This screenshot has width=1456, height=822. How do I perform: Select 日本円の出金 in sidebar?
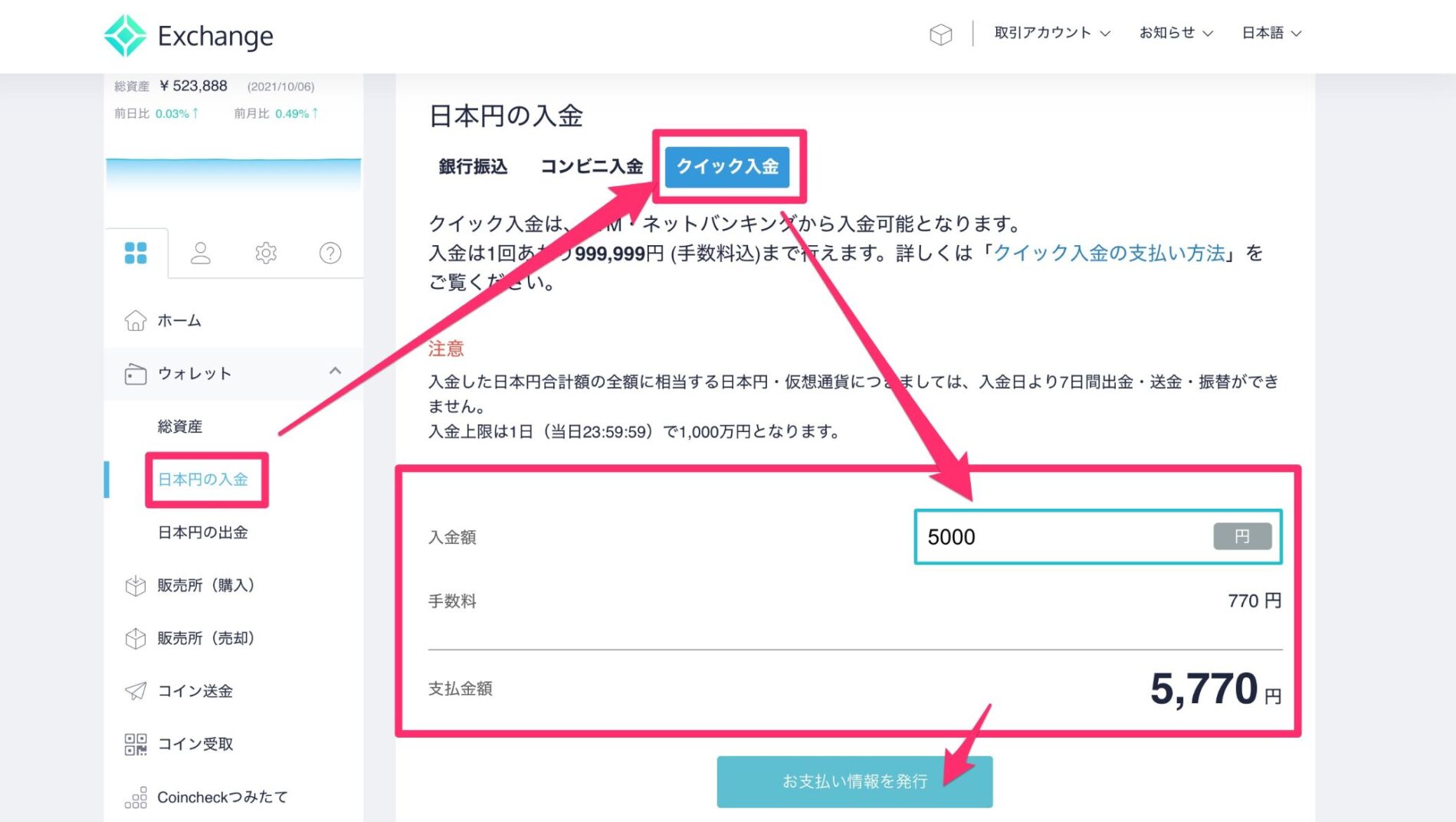point(203,532)
